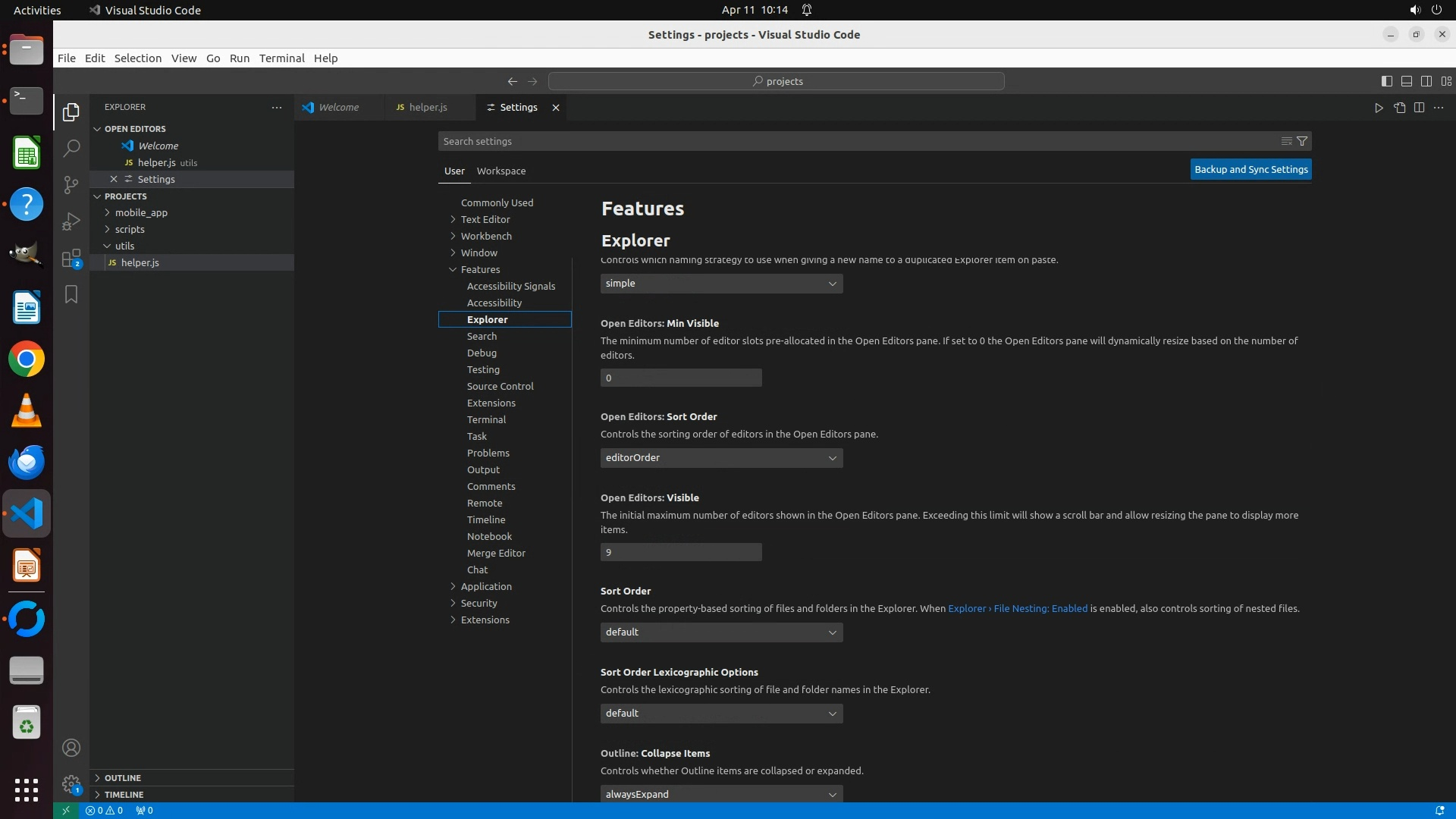The image size is (1456, 819).
Task: Click Open Settings (JSON) icon in tab bar
Action: click(x=1399, y=108)
